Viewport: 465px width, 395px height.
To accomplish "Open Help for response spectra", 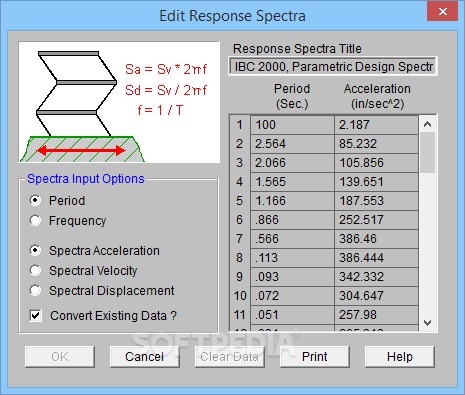I will 400,357.
